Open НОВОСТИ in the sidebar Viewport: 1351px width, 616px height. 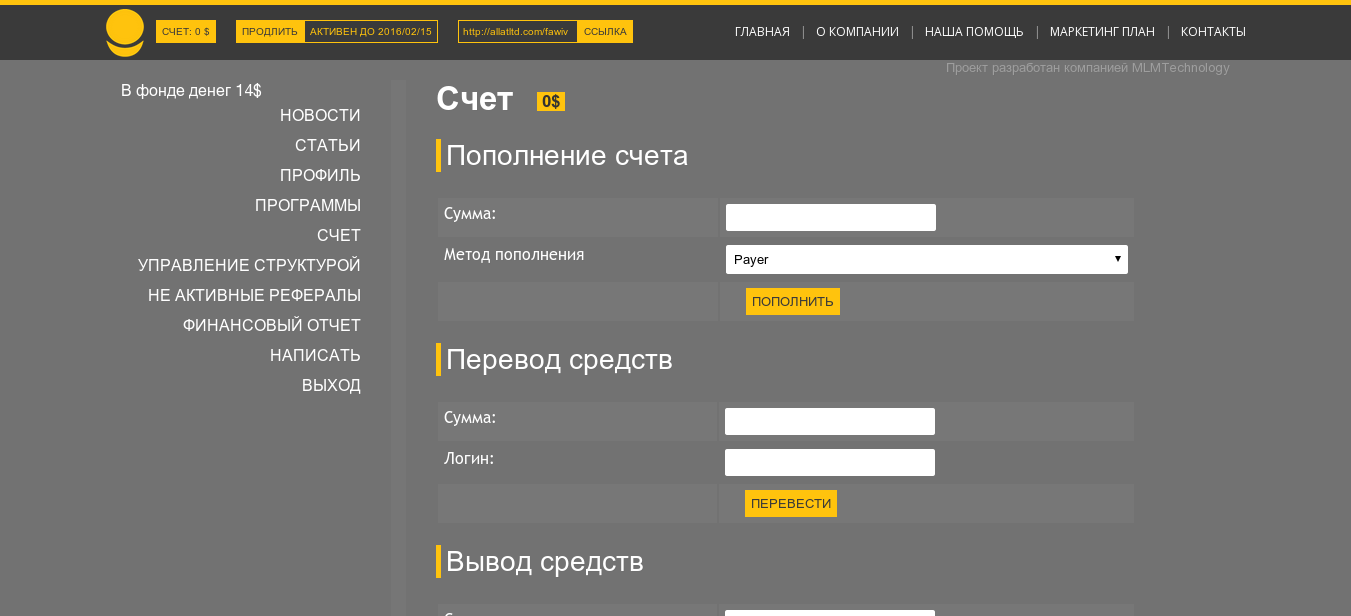click(x=320, y=116)
